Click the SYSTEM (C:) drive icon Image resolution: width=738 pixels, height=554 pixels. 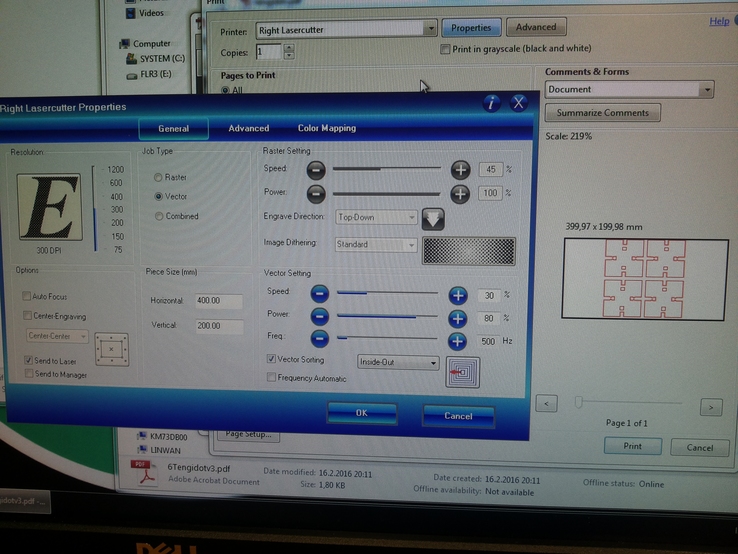[x=131, y=59]
